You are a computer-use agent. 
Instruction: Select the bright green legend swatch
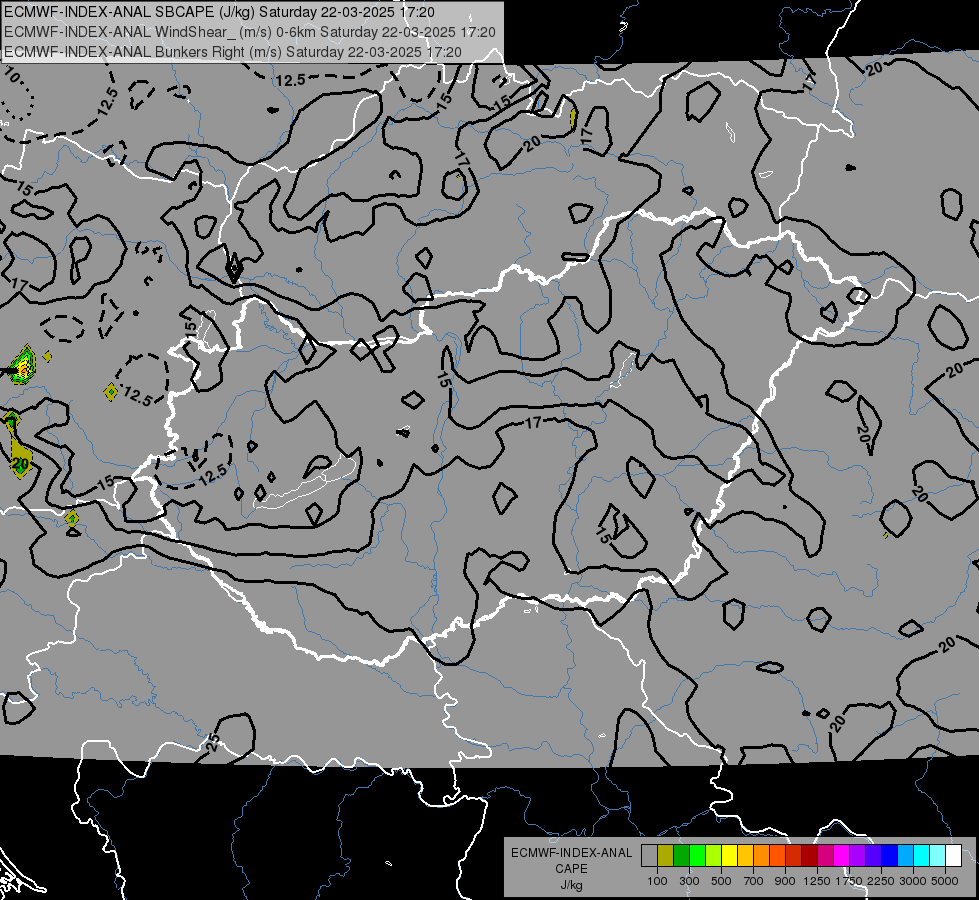(697, 855)
